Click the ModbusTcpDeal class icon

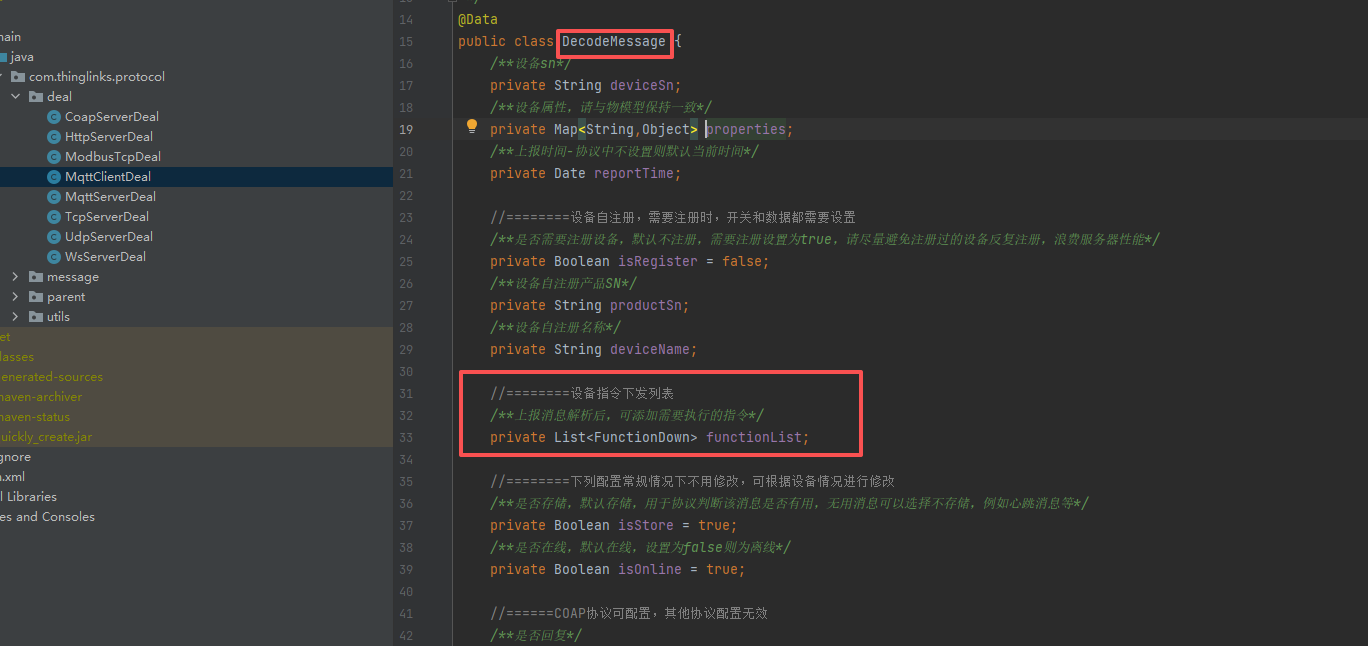point(54,157)
